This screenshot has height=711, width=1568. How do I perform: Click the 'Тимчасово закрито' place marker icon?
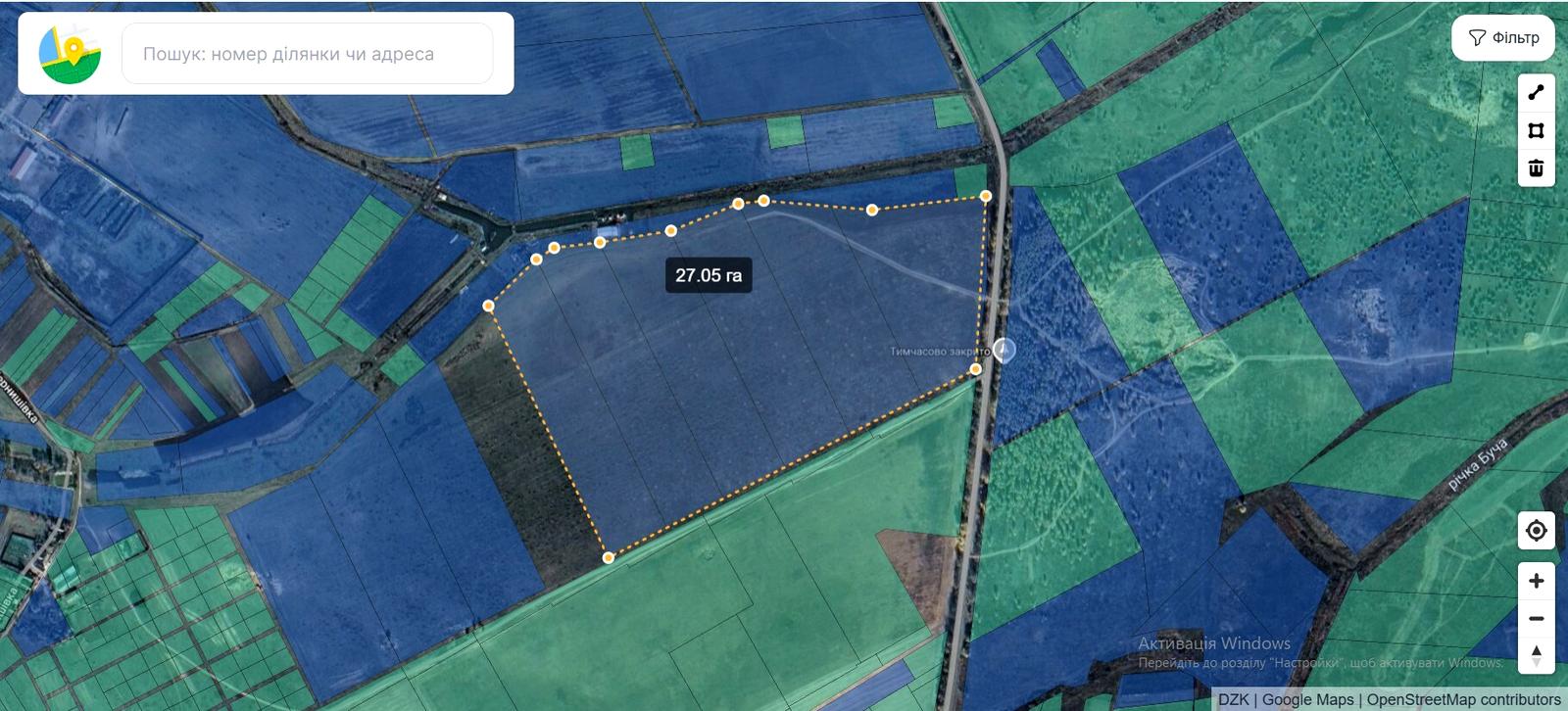pos(1004,350)
